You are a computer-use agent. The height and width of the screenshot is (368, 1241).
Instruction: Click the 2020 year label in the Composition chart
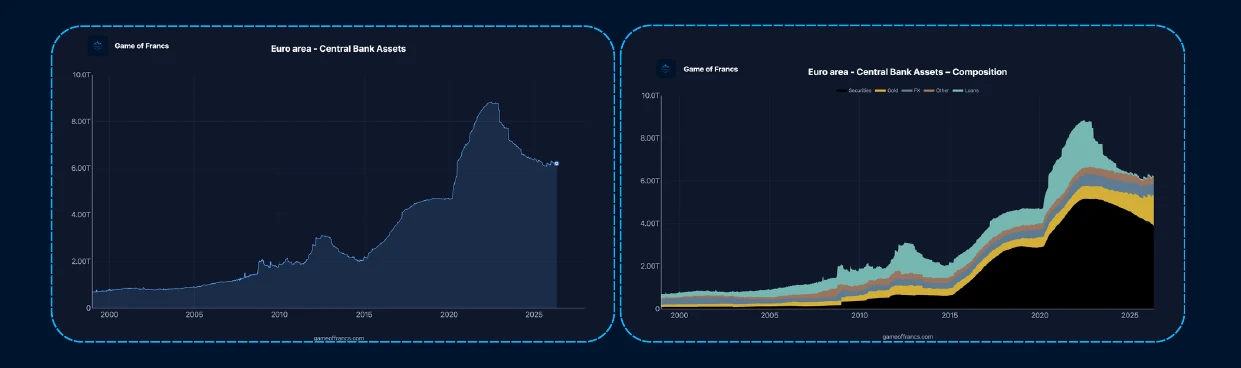1040,315
